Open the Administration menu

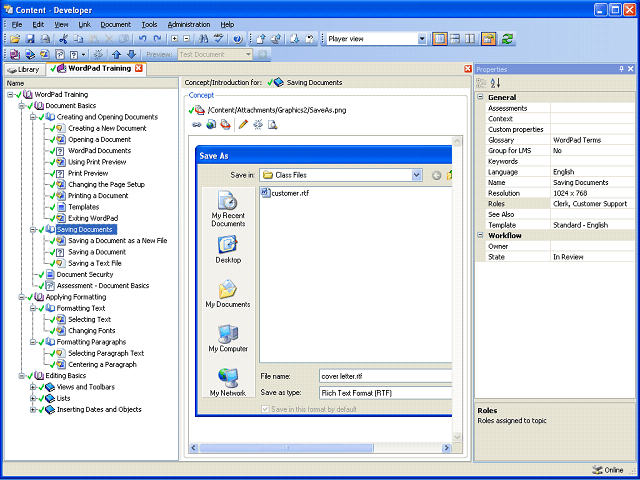click(189, 24)
